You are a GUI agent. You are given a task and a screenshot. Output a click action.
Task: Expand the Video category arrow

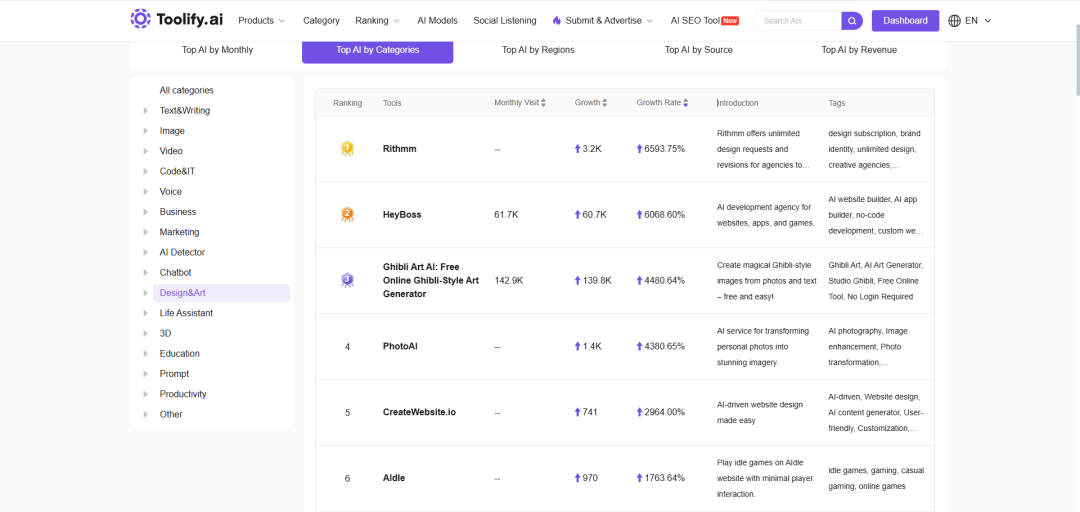click(145, 151)
